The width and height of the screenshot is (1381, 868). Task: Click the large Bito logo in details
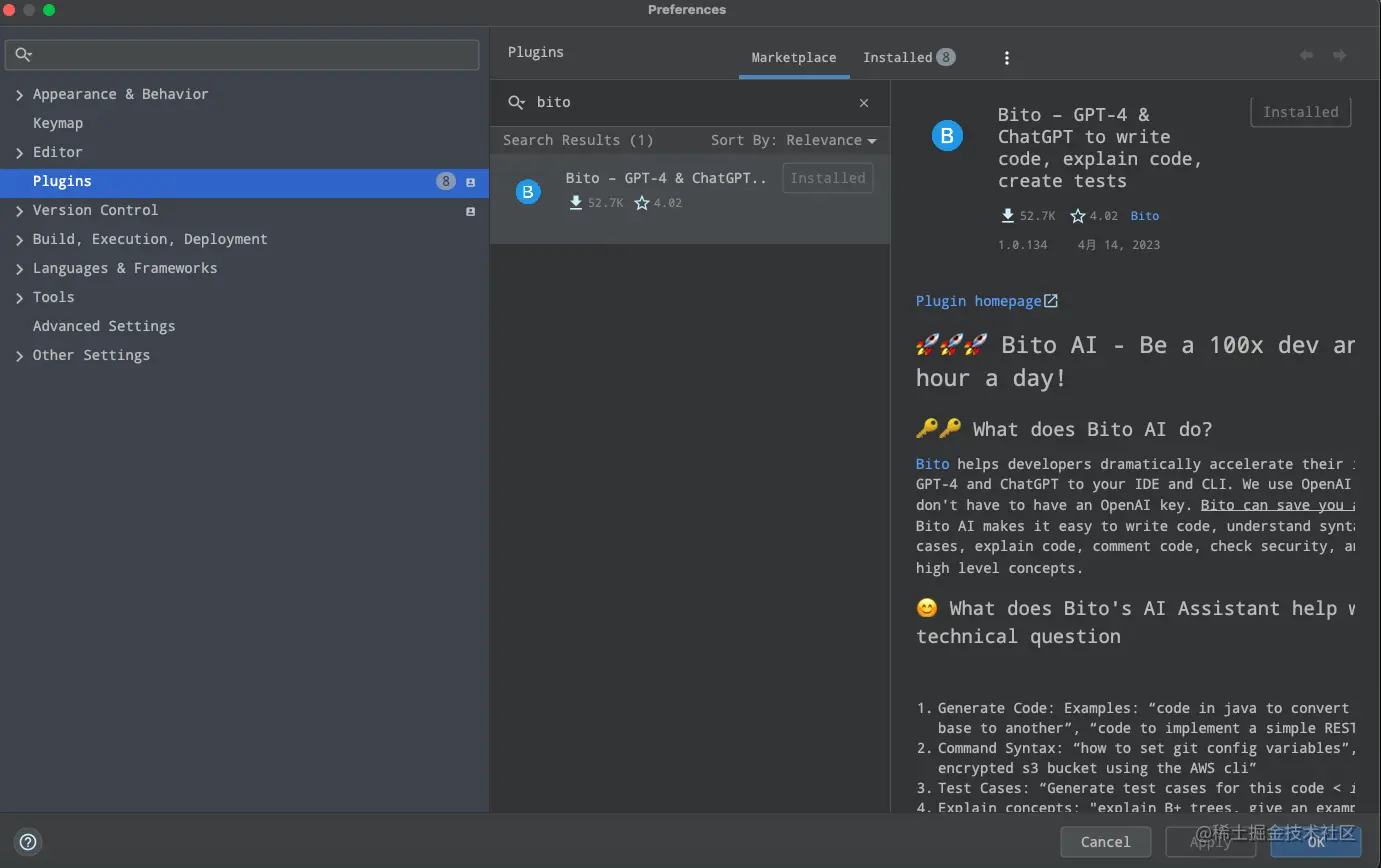947,135
